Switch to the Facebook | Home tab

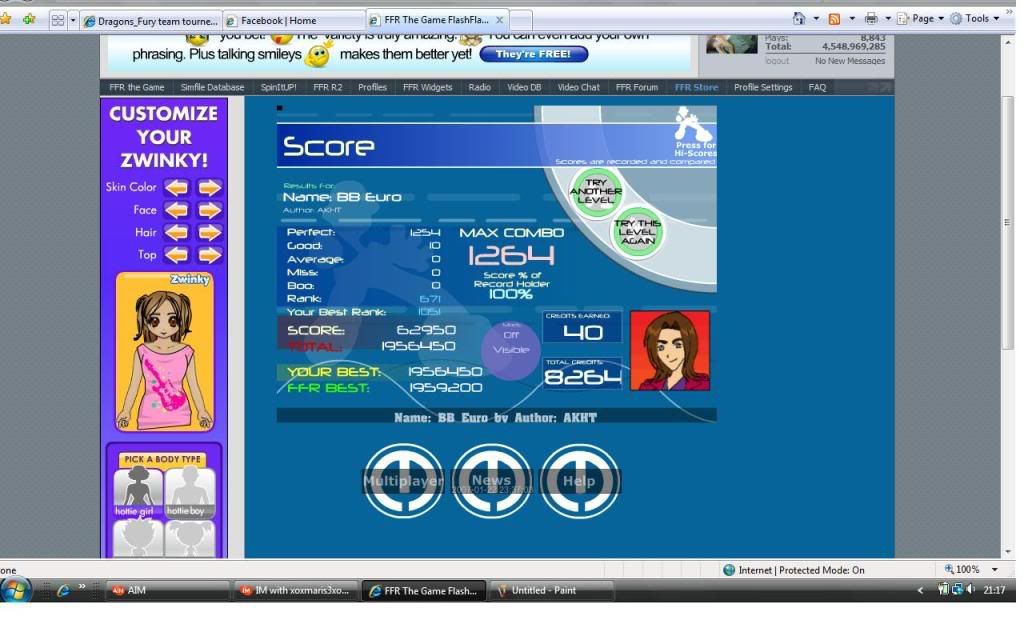click(292, 20)
